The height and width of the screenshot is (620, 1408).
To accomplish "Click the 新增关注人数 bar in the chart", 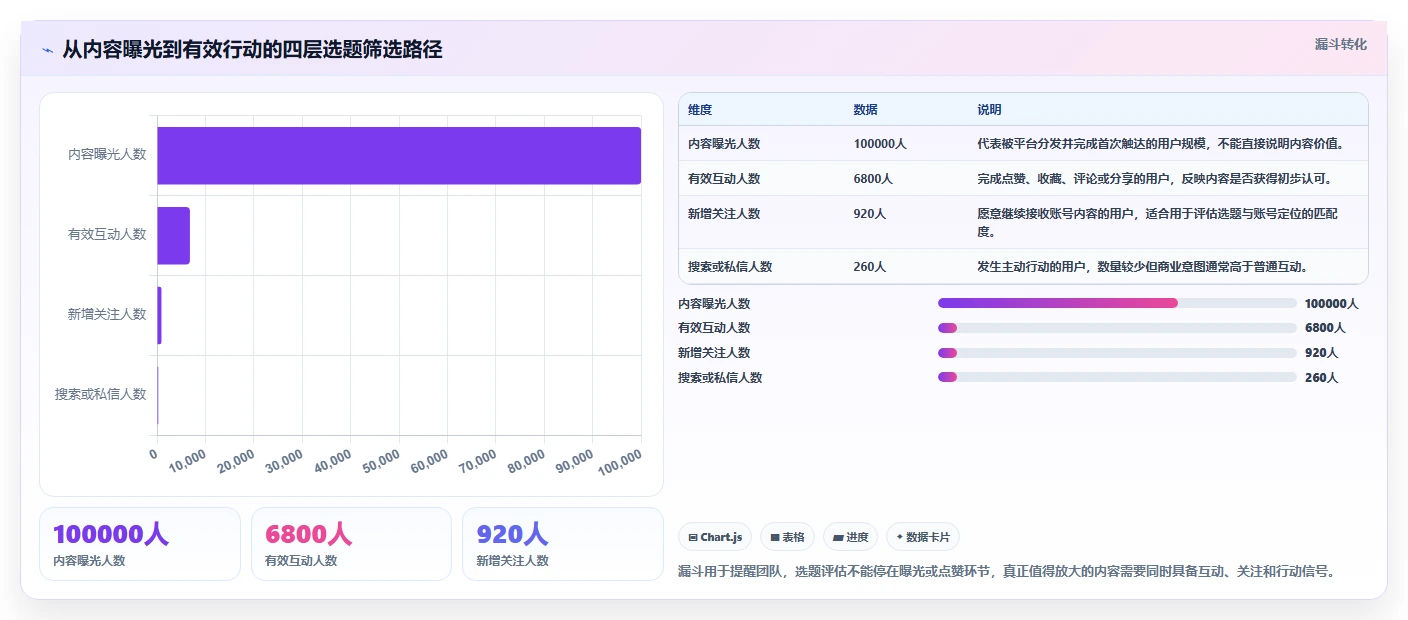I will (159, 315).
